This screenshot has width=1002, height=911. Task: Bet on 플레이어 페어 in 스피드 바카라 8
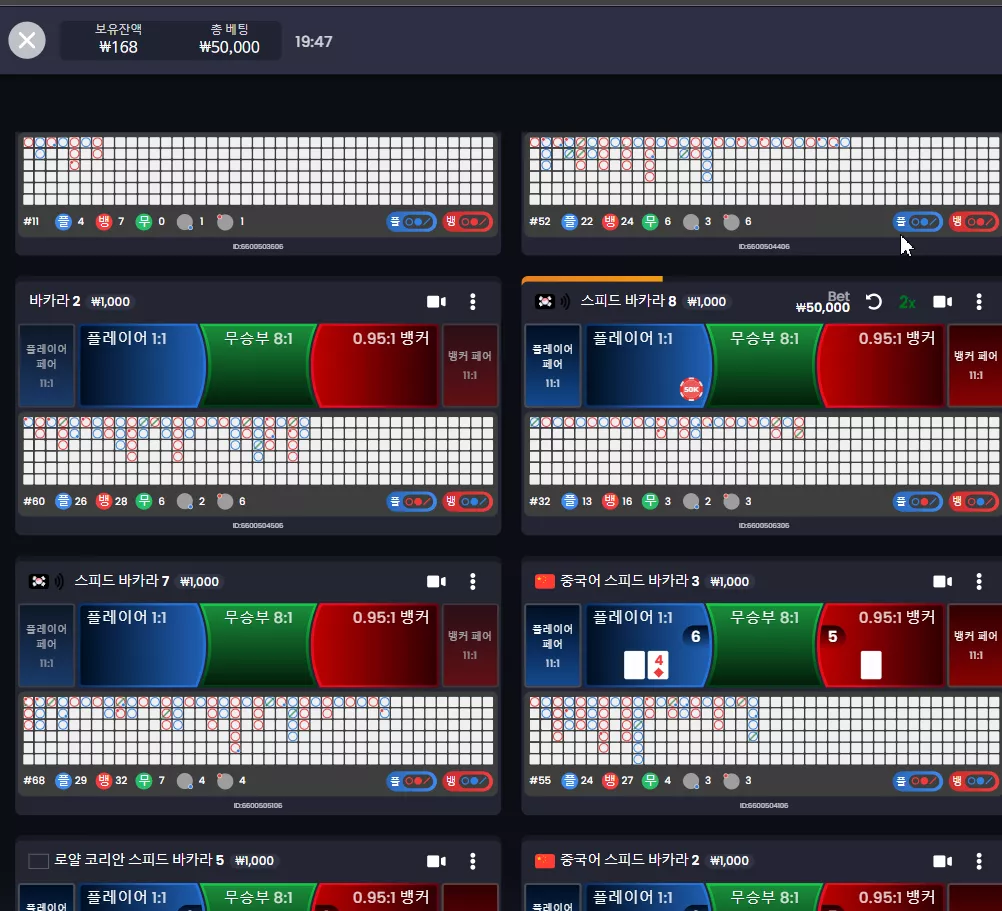click(553, 365)
